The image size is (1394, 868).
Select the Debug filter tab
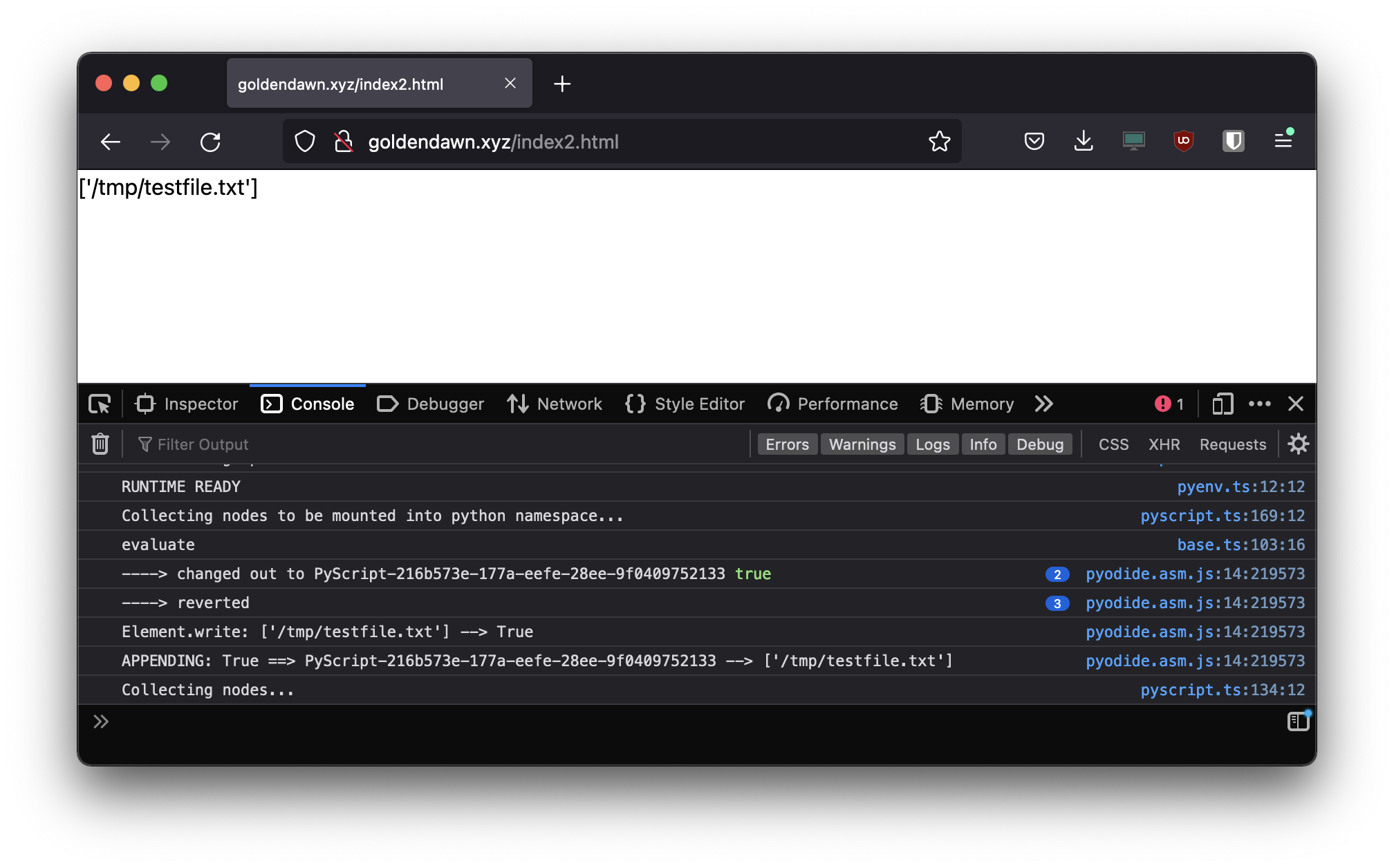coord(1040,444)
